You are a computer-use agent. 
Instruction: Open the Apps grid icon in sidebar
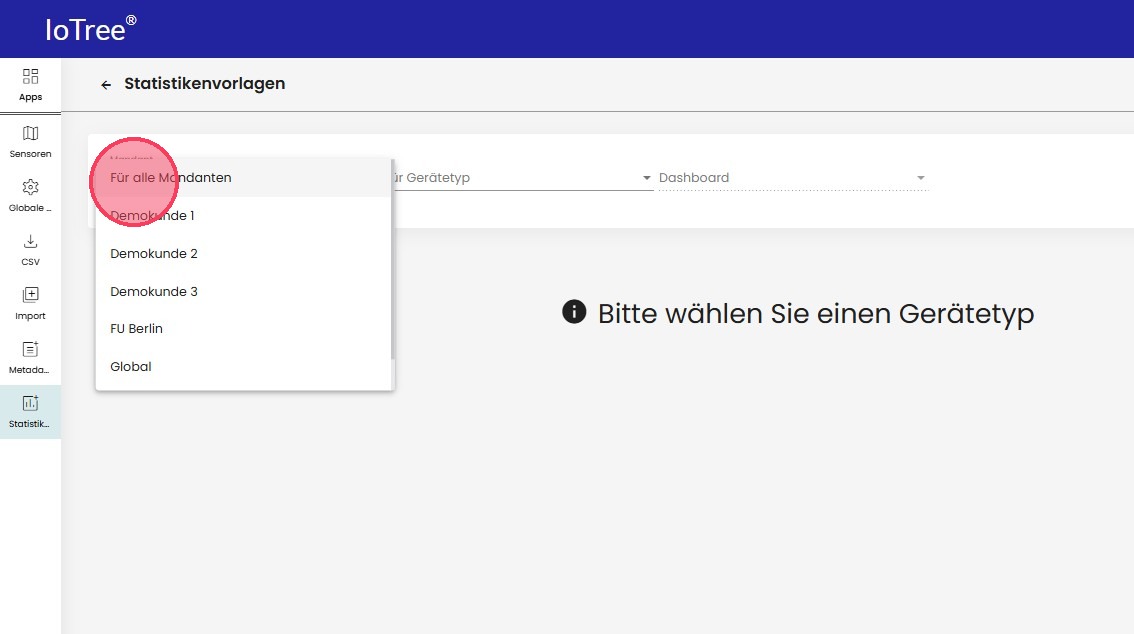click(30, 77)
